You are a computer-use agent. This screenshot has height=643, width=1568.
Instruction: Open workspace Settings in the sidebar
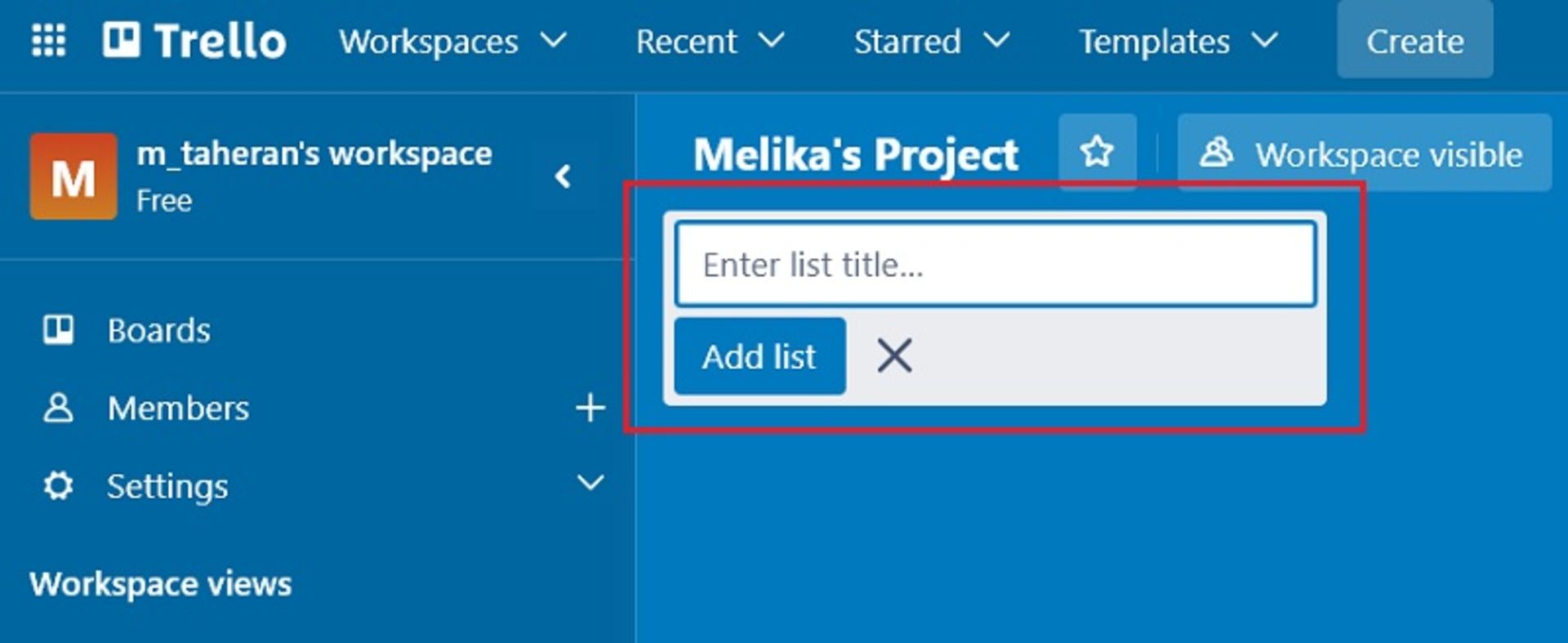(x=167, y=486)
